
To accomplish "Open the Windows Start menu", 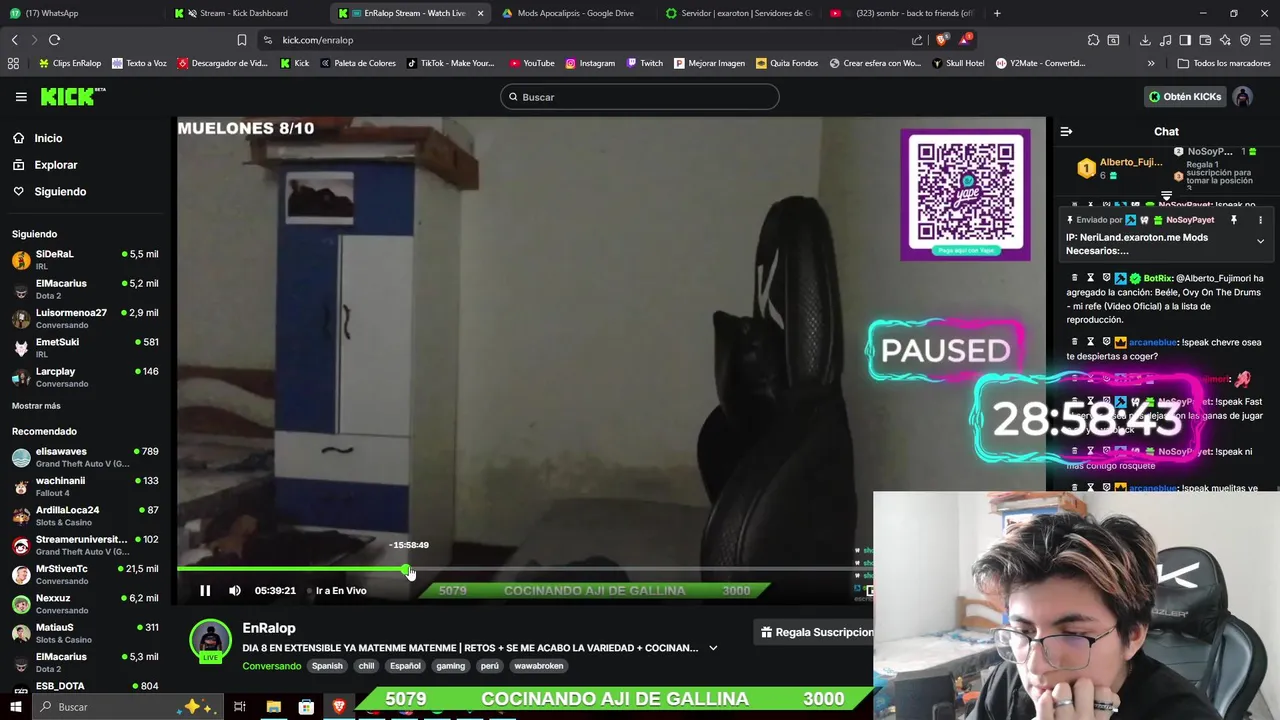I will pyautogui.click(x=16, y=707).
